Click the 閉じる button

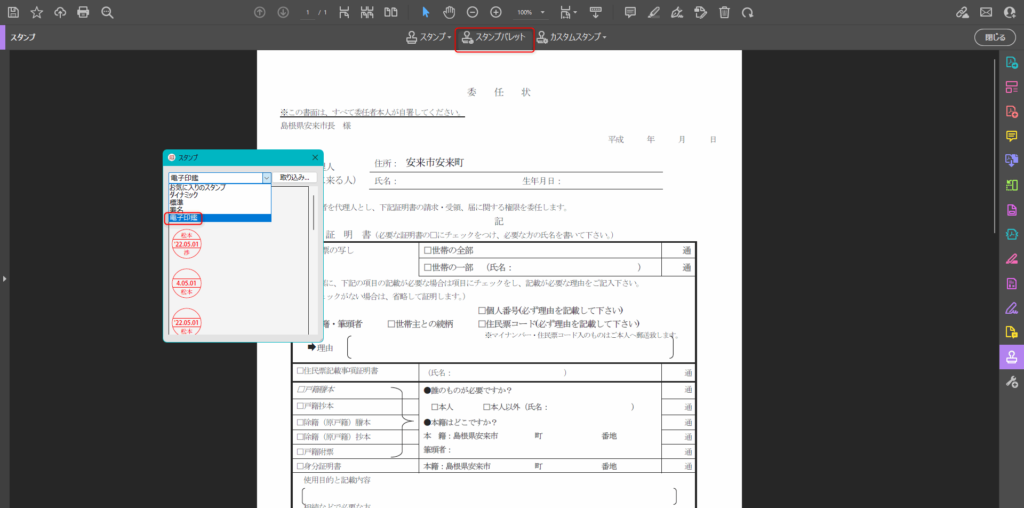pos(995,37)
